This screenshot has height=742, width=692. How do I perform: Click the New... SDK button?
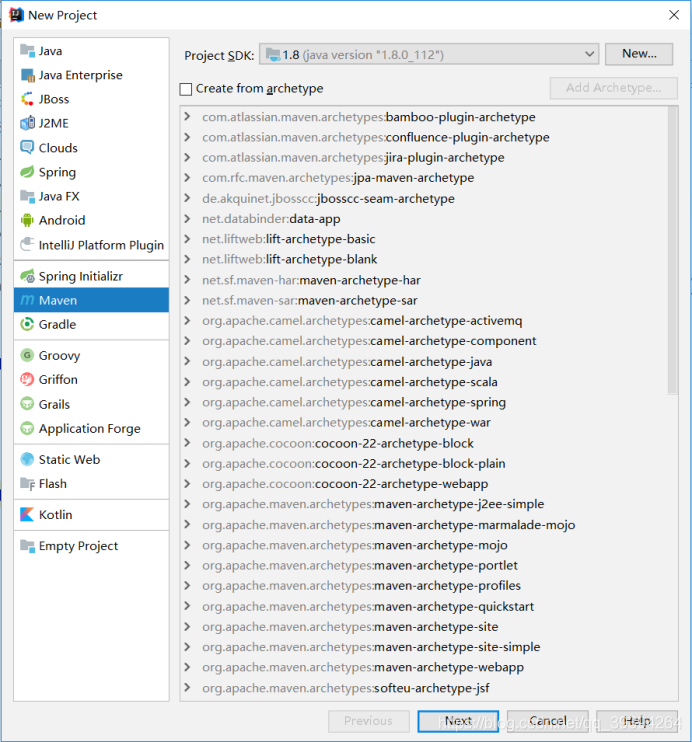(639, 54)
